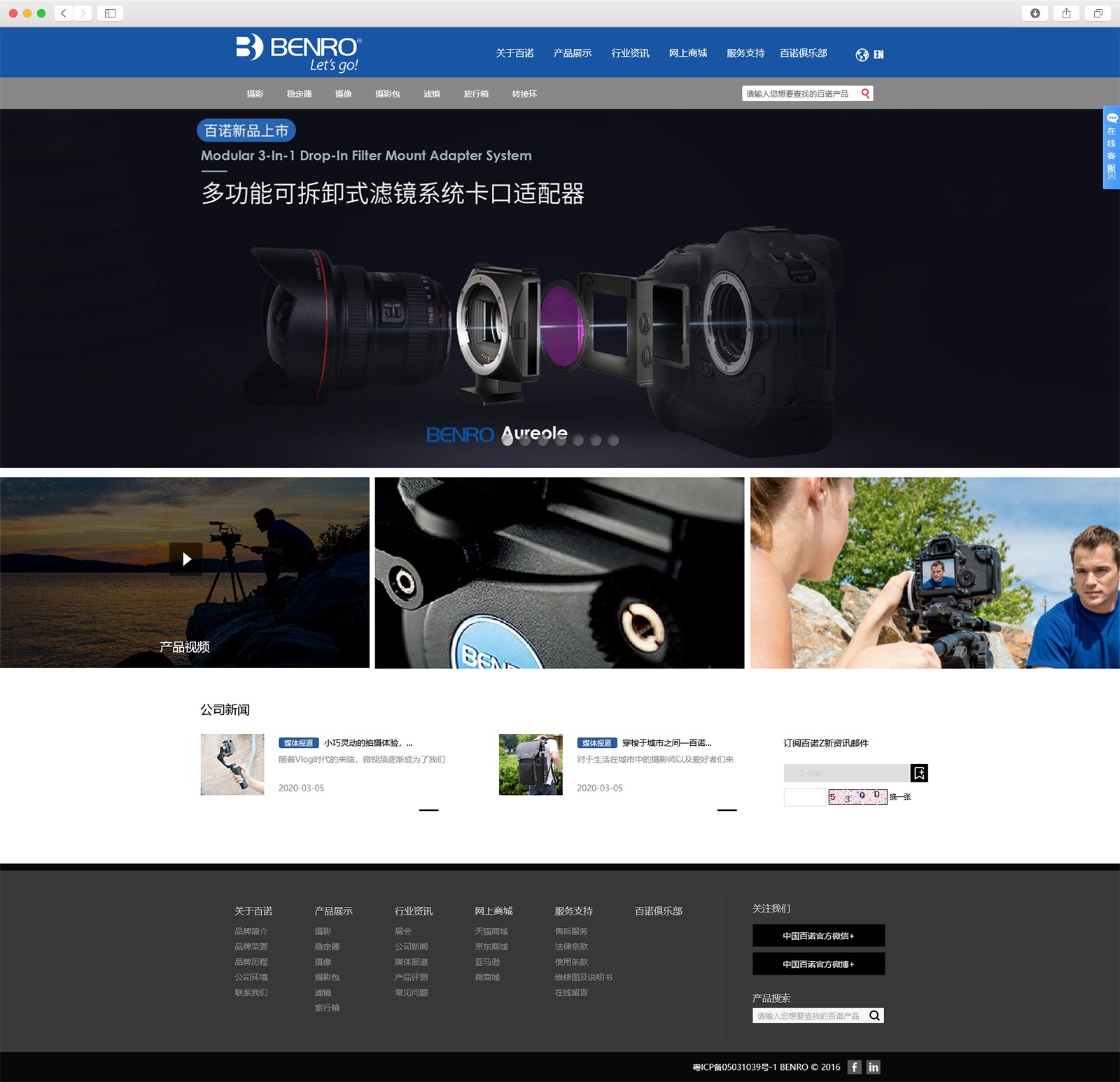Select 稳定器 category in gray bar
Viewport: 1120px width, 1082px height.
click(299, 94)
